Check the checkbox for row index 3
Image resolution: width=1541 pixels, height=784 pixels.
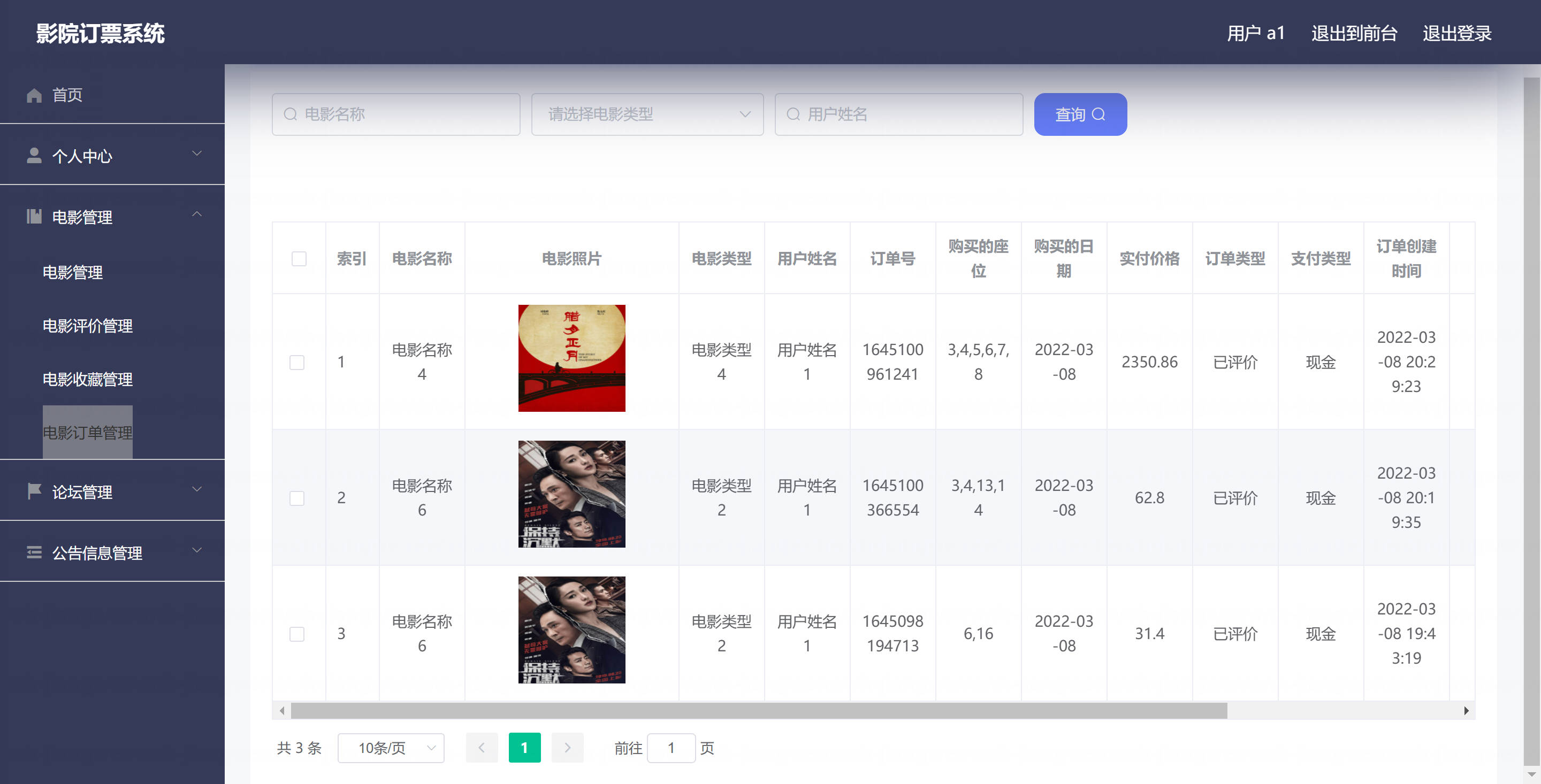(297, 634)
